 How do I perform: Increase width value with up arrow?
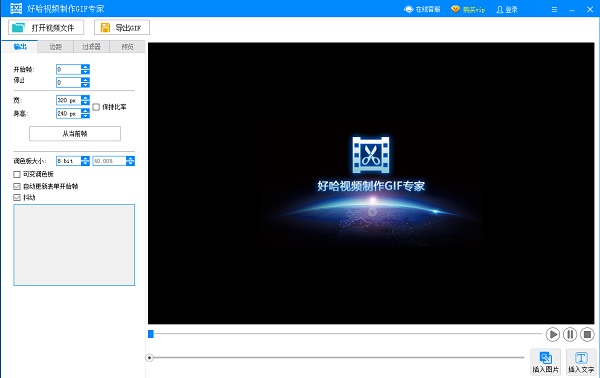85,98
